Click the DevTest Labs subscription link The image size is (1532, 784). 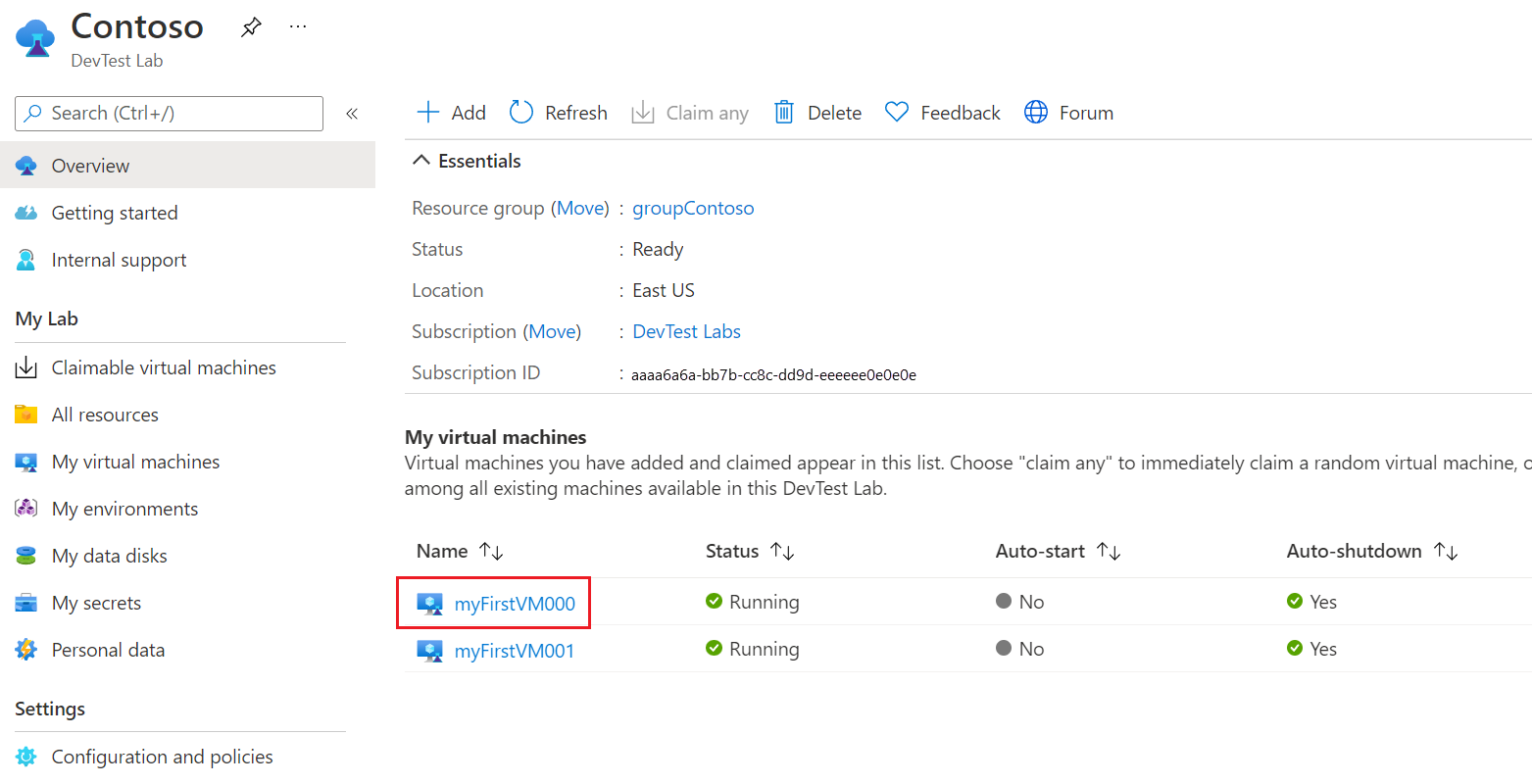click(686, 331)
